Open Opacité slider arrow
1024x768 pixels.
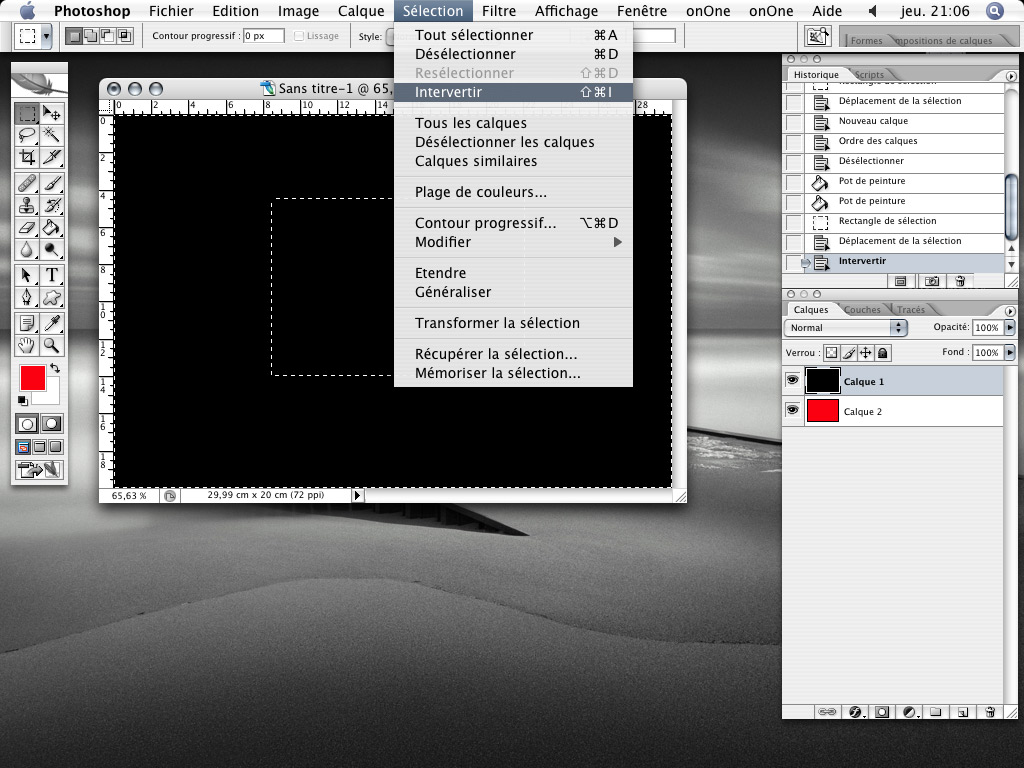(x=1010, y=327)
